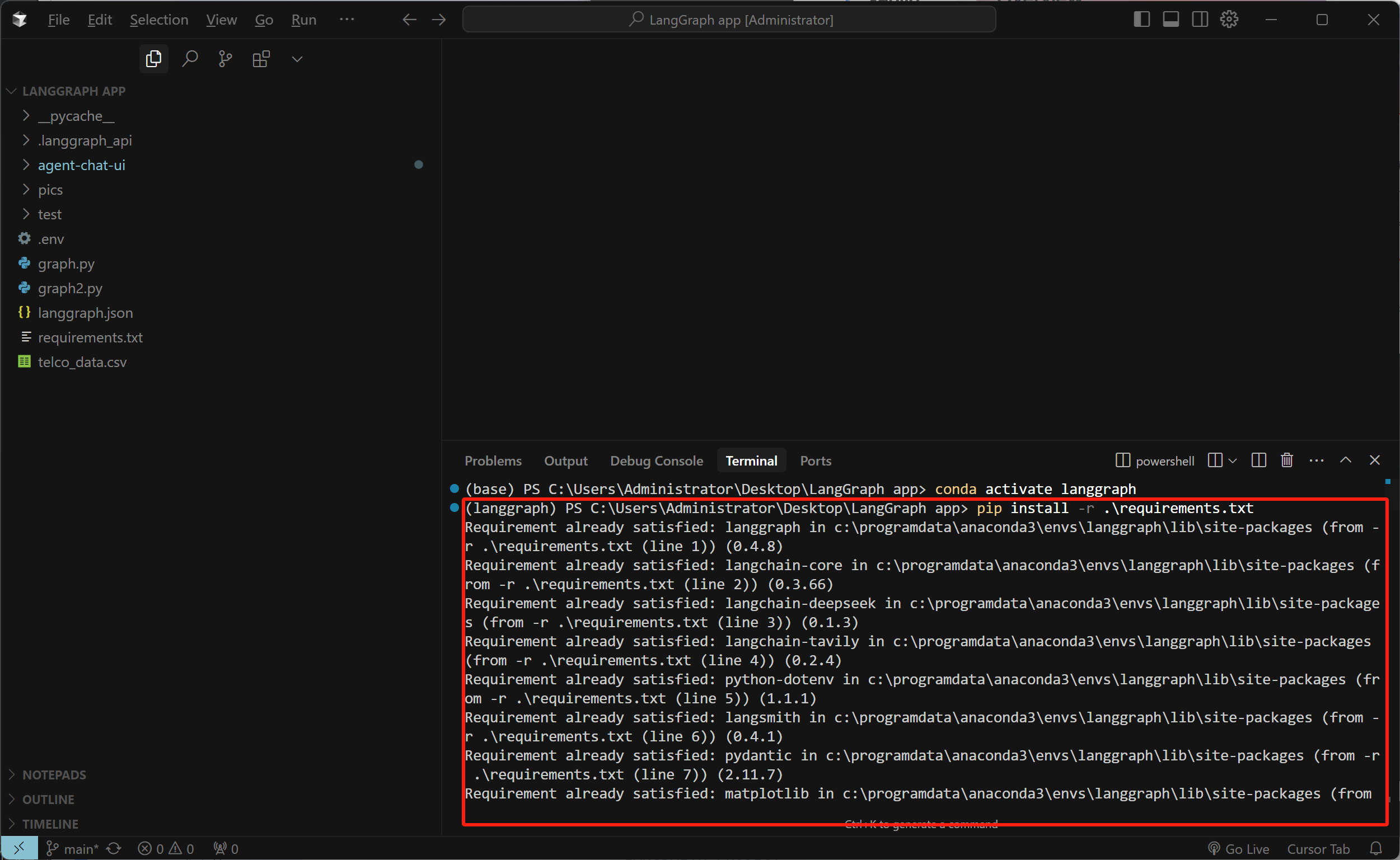Navigate forward with the right arrow
This screenshot has height=860, width=1400.
point(439,20)
